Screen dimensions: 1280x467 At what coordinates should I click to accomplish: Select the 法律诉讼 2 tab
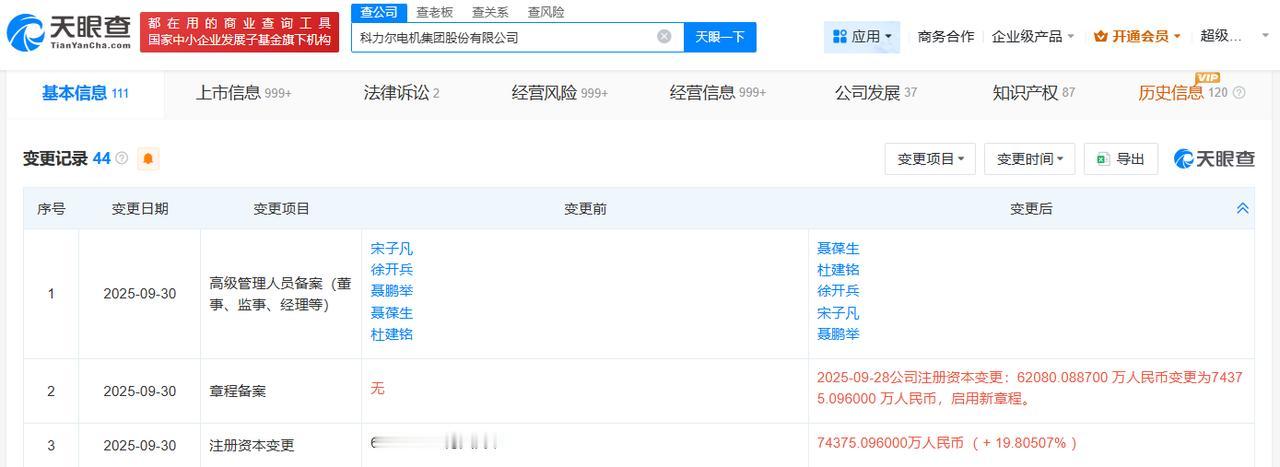click(401, 93)
